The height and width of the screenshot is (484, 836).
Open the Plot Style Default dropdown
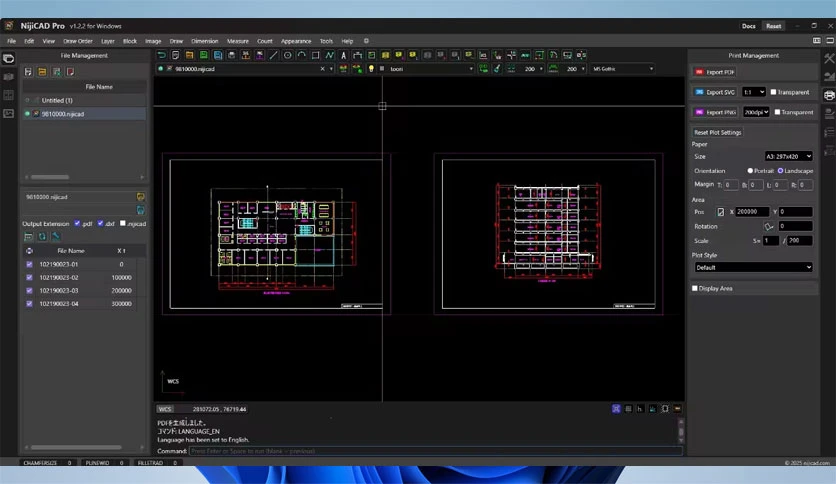click(x=753, y=268)
